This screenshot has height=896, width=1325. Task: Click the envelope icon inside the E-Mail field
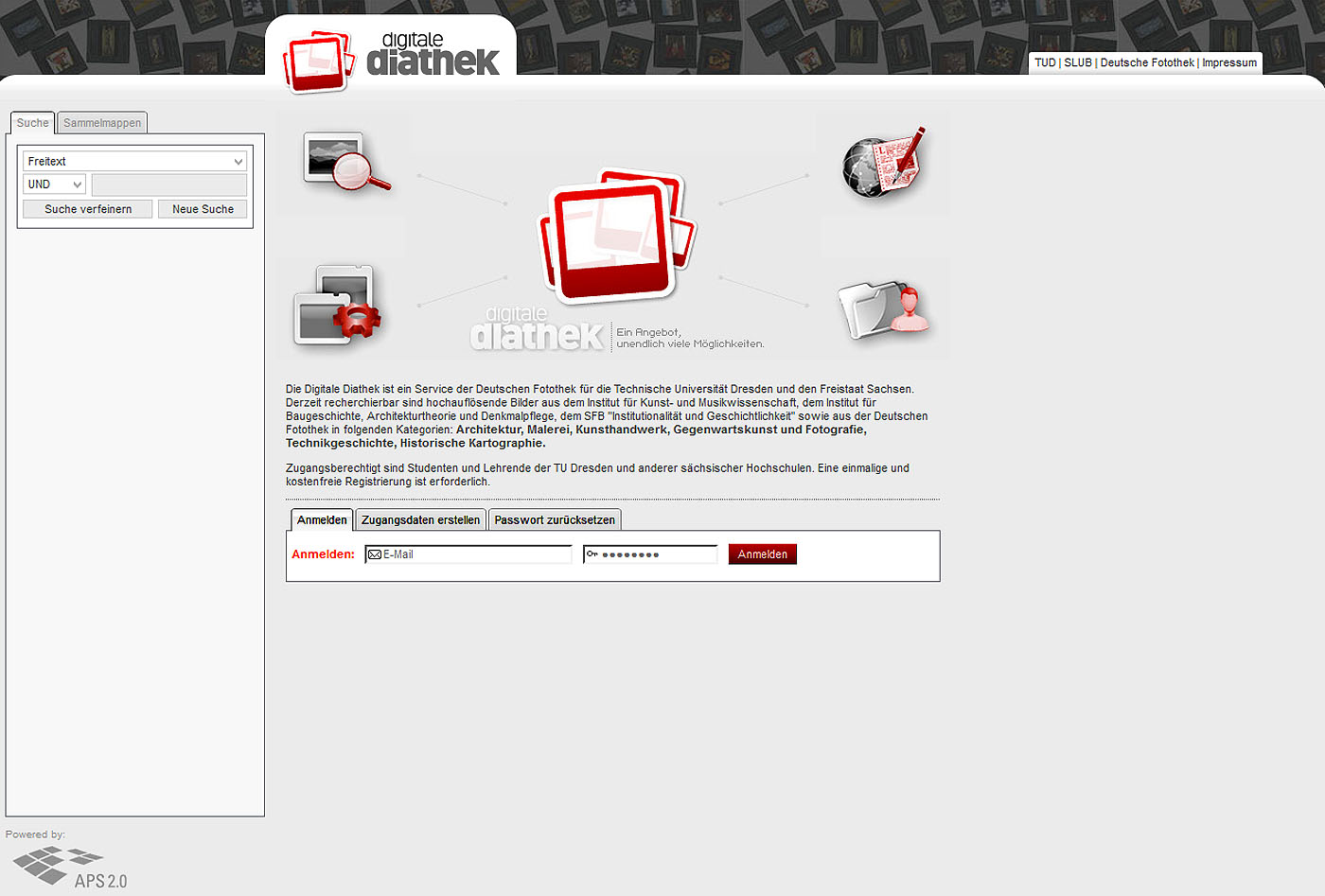[x=373, y=553]
